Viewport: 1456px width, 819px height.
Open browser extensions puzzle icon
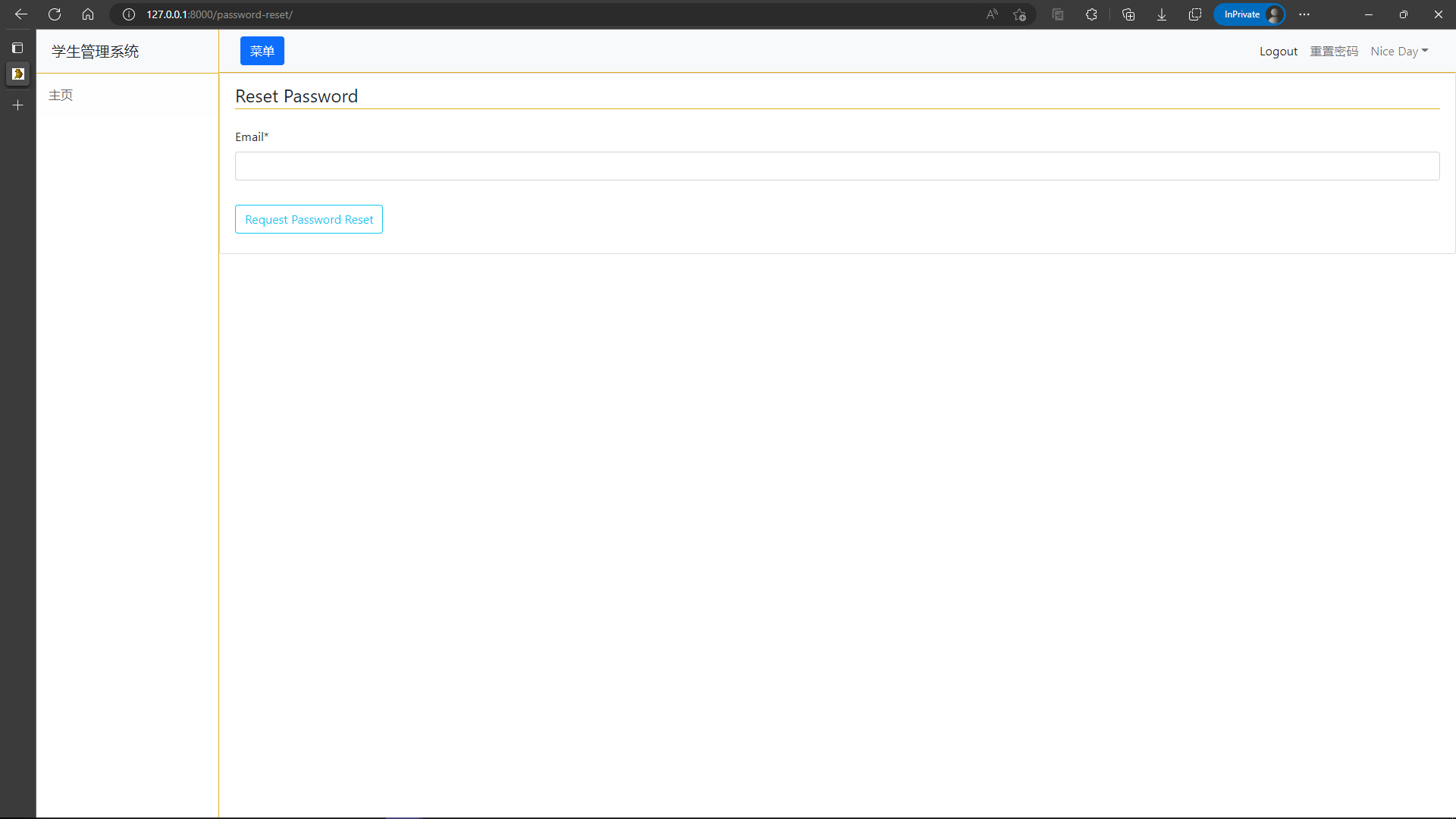(1091, 14)
